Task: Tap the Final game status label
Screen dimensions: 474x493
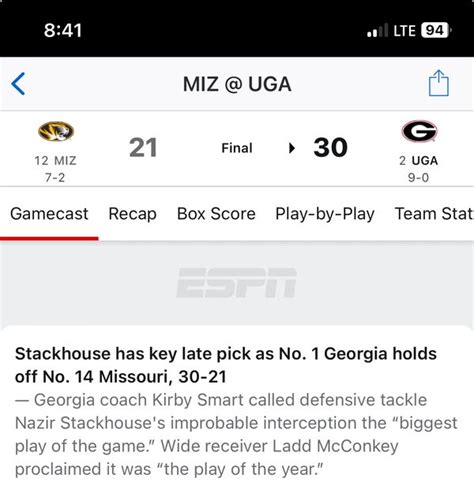Action: pos(237,148)
